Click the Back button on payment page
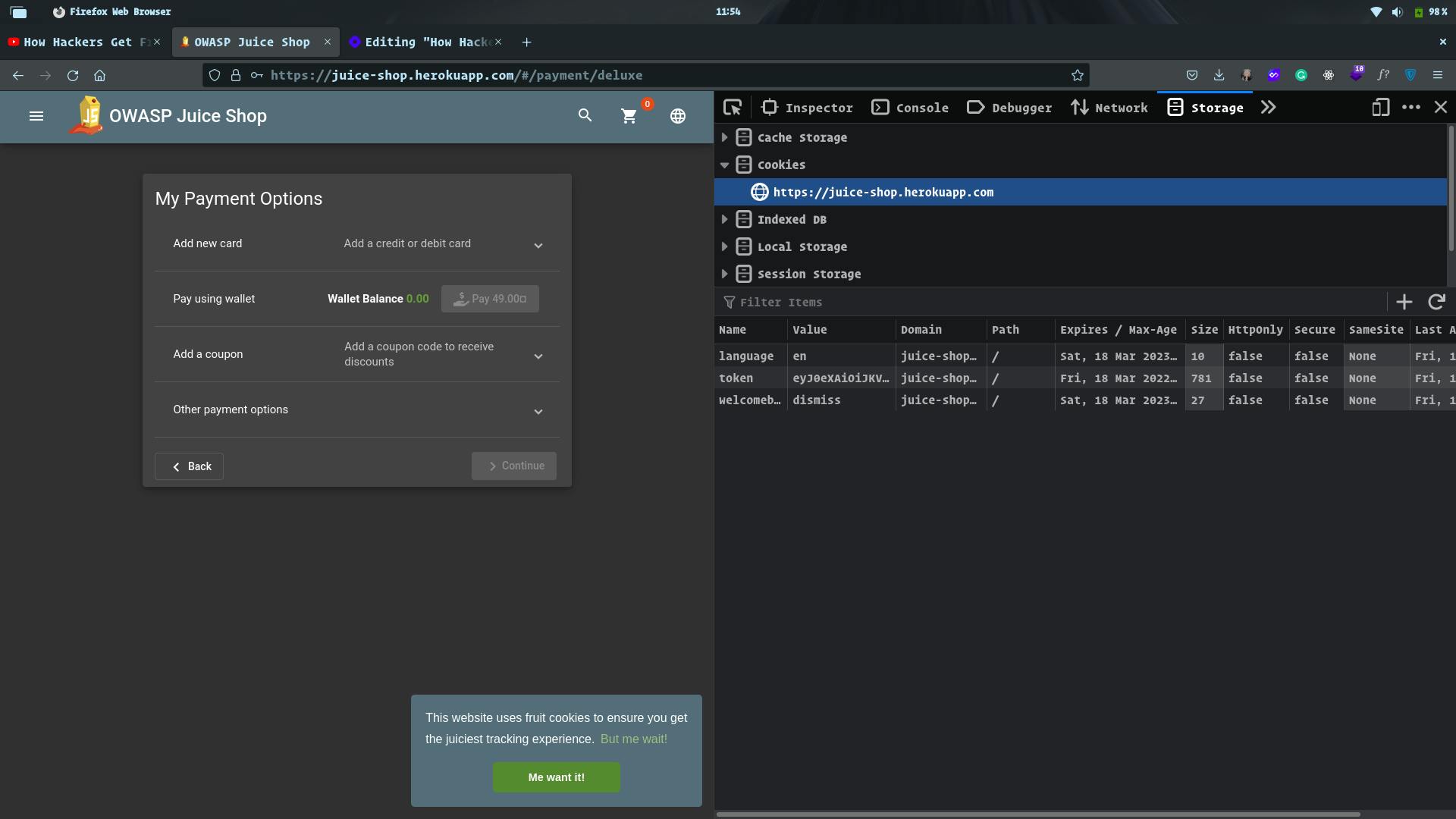The height and width of the screenshot is (819, 1456). pyautogui.click(x=189, y=466)
